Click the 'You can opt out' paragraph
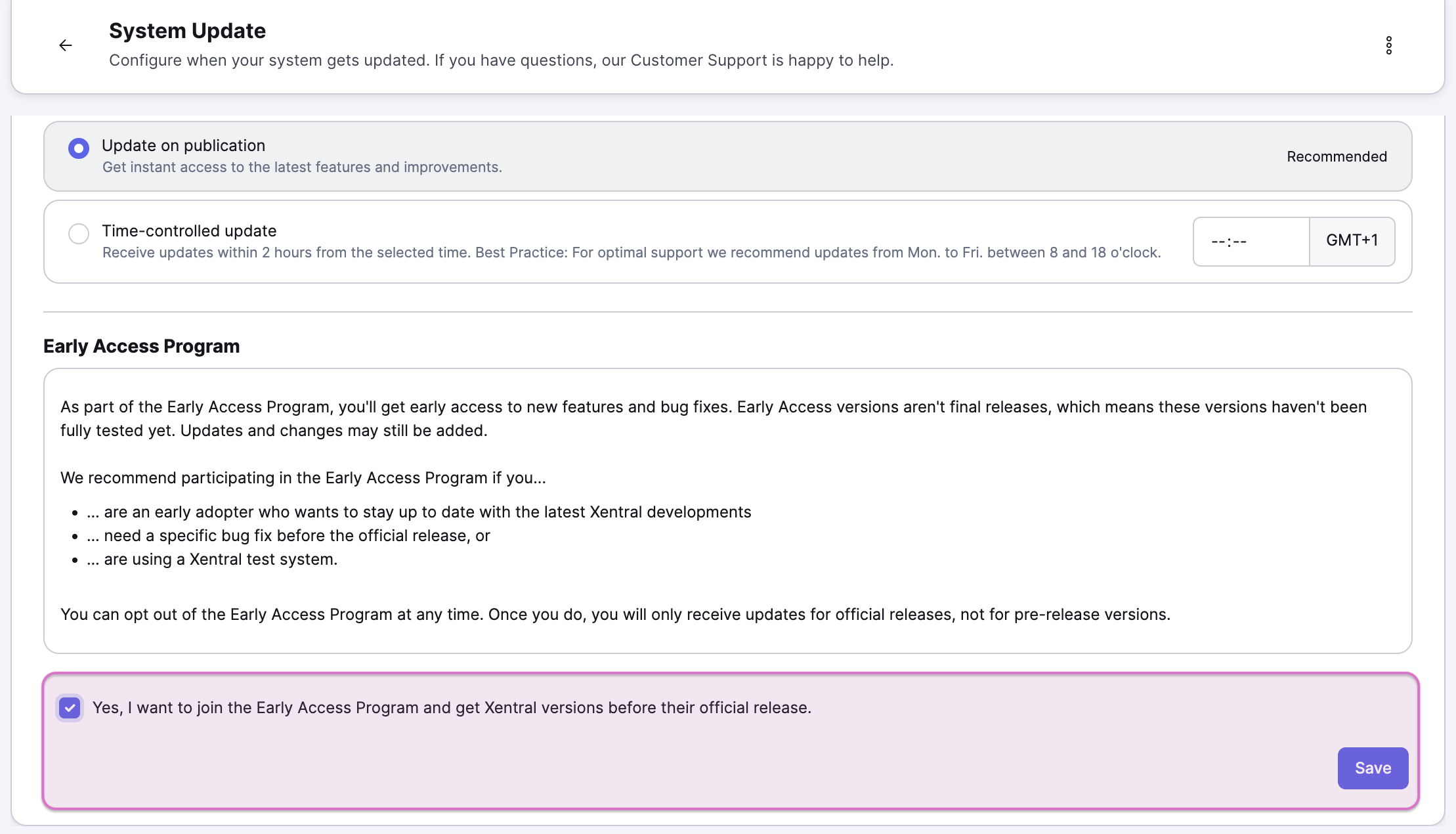The height and width of the screenshot is (834, 1456). 614,615
